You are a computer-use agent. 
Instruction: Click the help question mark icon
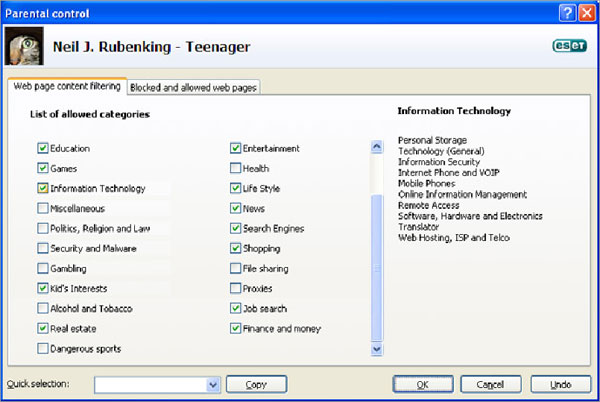click(x=567, y=13)
